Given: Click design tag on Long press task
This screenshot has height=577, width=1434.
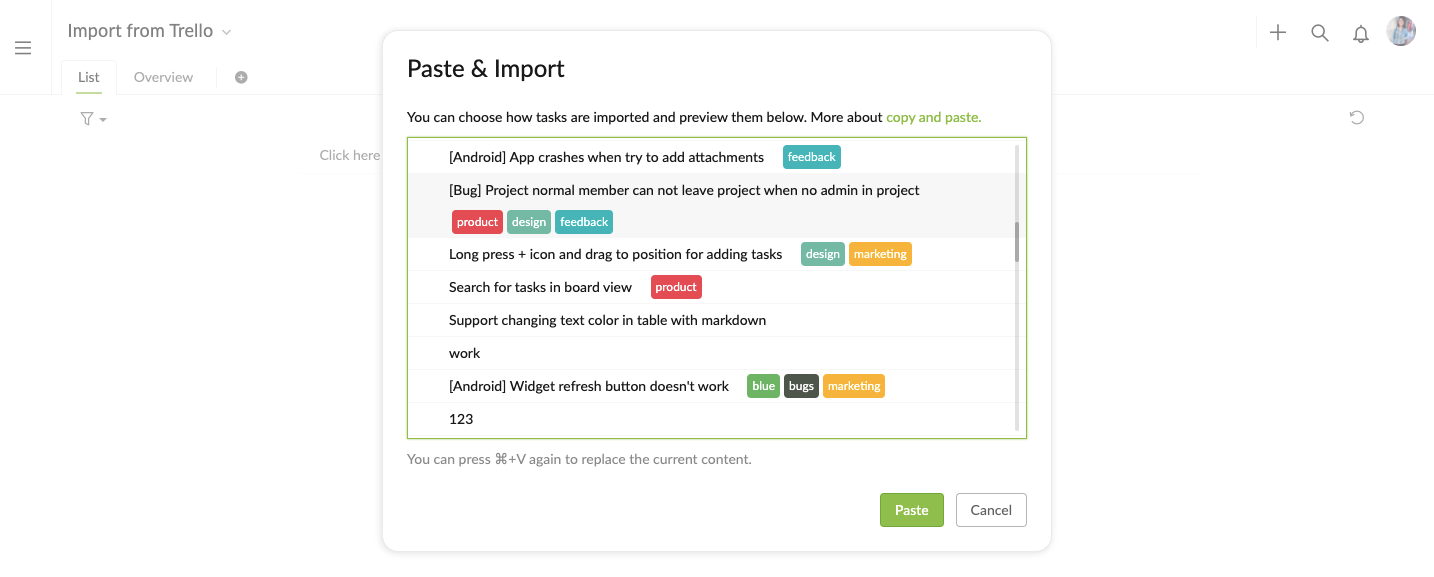Looking at the screenshot, I should click(x=823, y=254).
